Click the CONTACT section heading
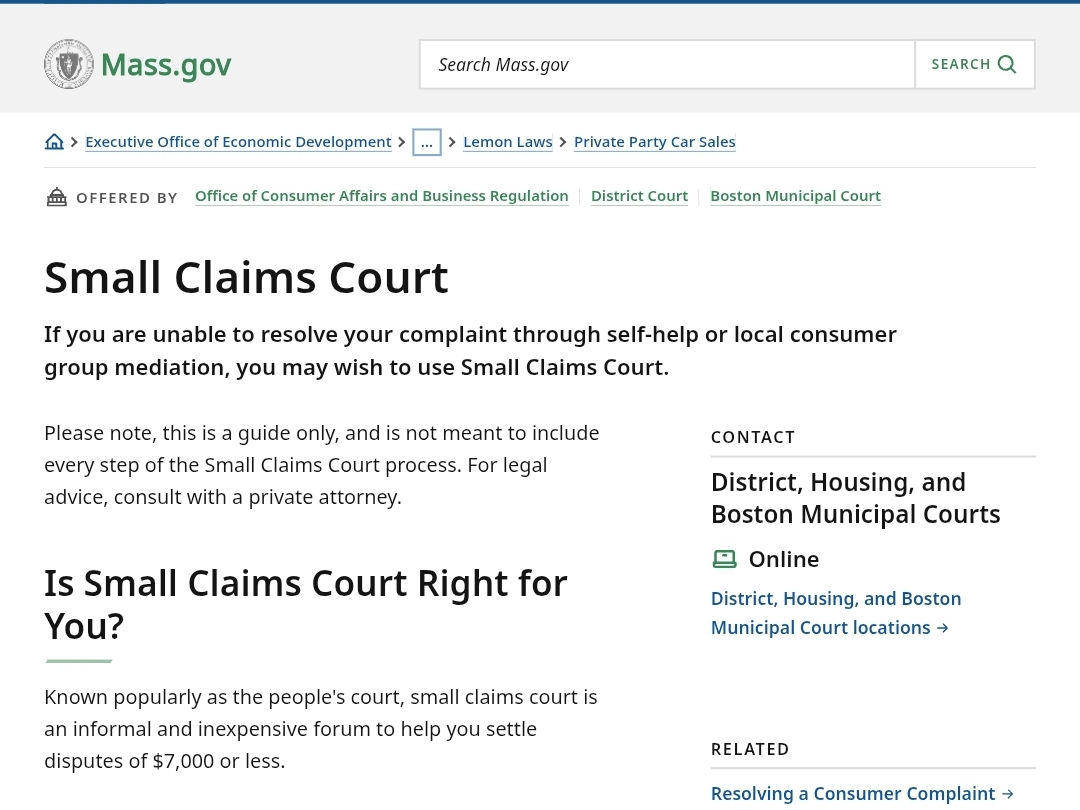 pos(753,437)
